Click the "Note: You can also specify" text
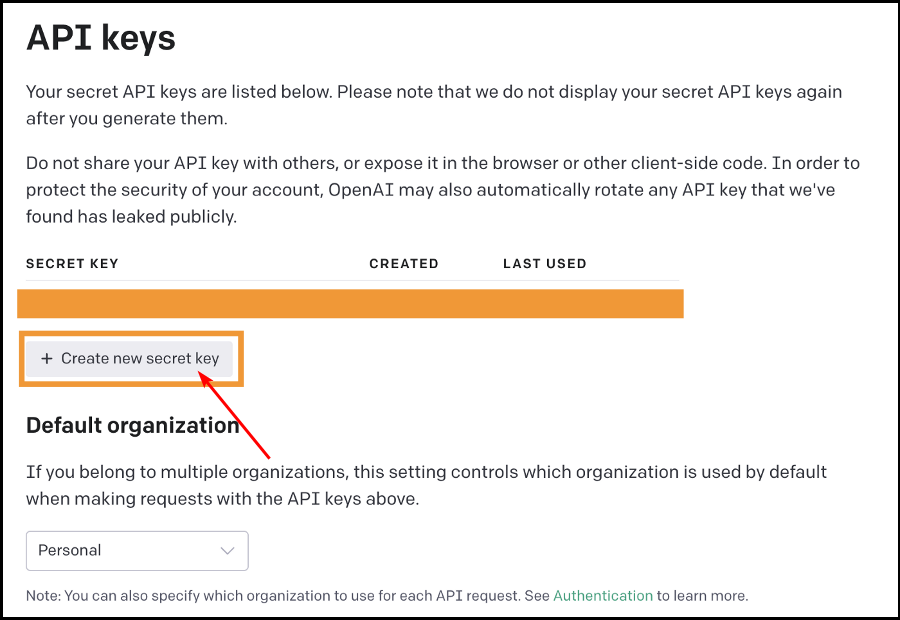900x620 pixels. click(387, 596)
